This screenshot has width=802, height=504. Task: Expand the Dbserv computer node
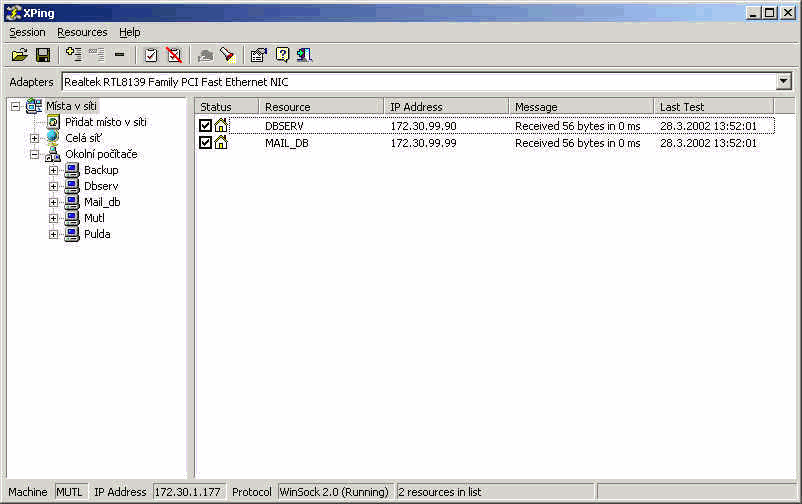click(x=53, y=186)
